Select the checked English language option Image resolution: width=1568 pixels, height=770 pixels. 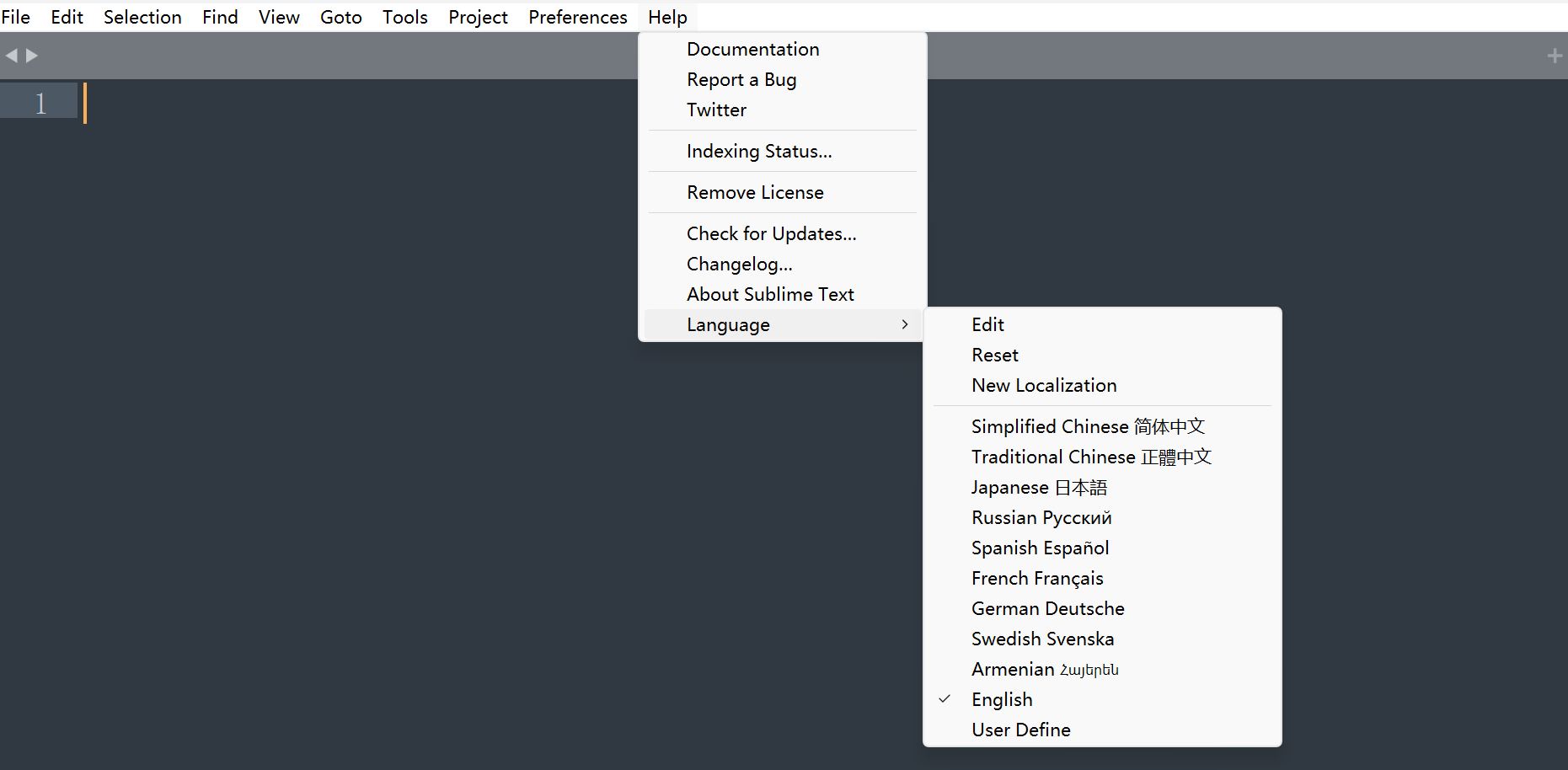coord(1102,699)
